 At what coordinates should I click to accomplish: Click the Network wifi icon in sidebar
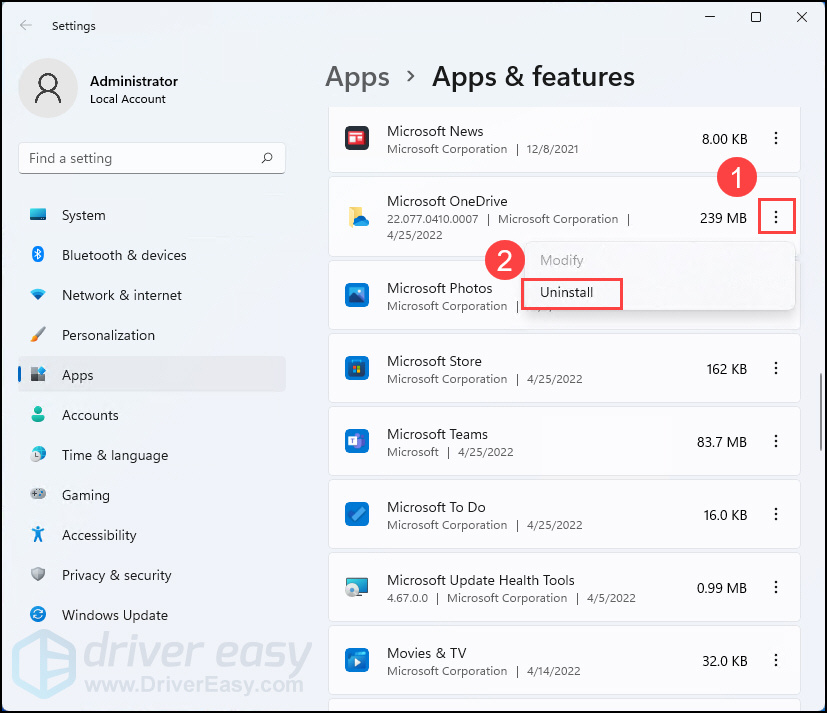(38, 294)
